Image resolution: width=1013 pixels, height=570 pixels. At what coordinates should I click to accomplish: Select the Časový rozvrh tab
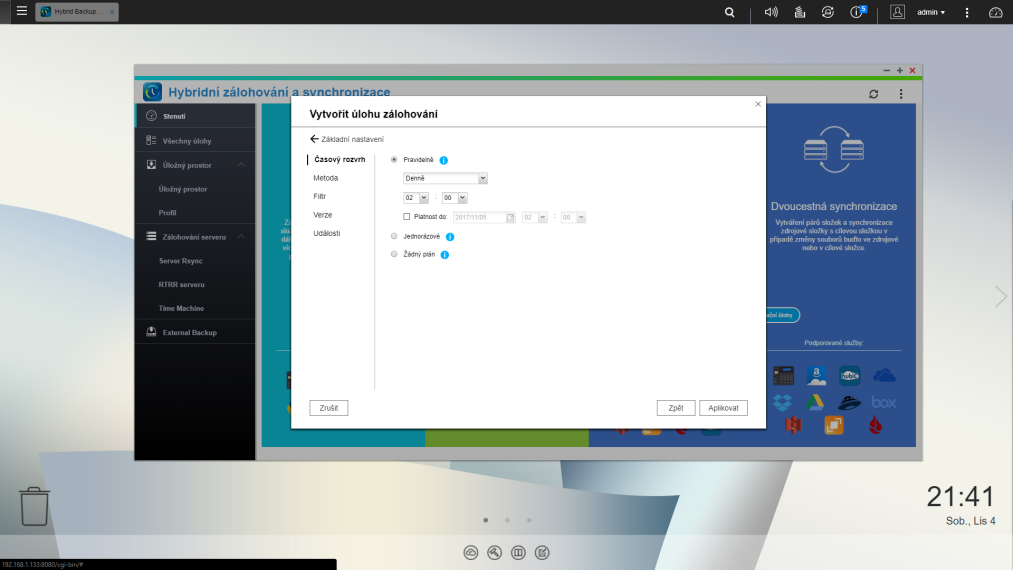coord(340,159)
